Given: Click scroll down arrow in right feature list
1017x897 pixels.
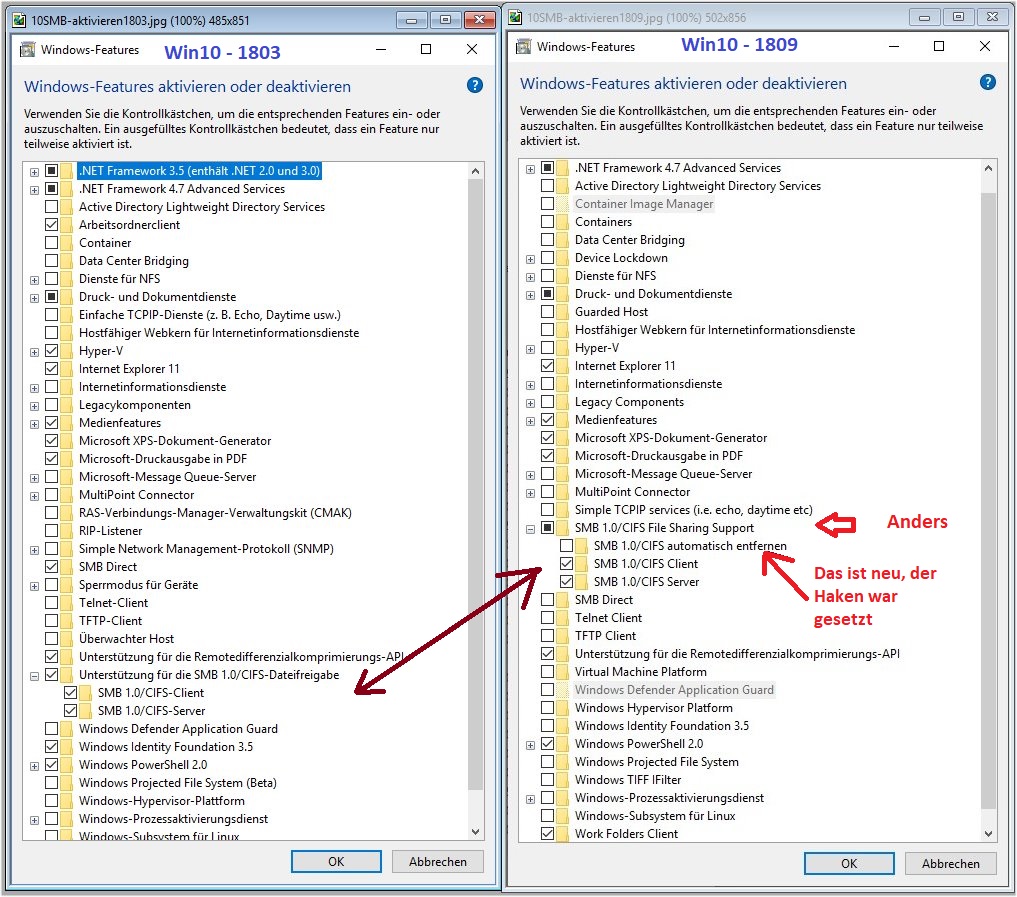Looking at the screenshot, I should [x=988, y=833].
